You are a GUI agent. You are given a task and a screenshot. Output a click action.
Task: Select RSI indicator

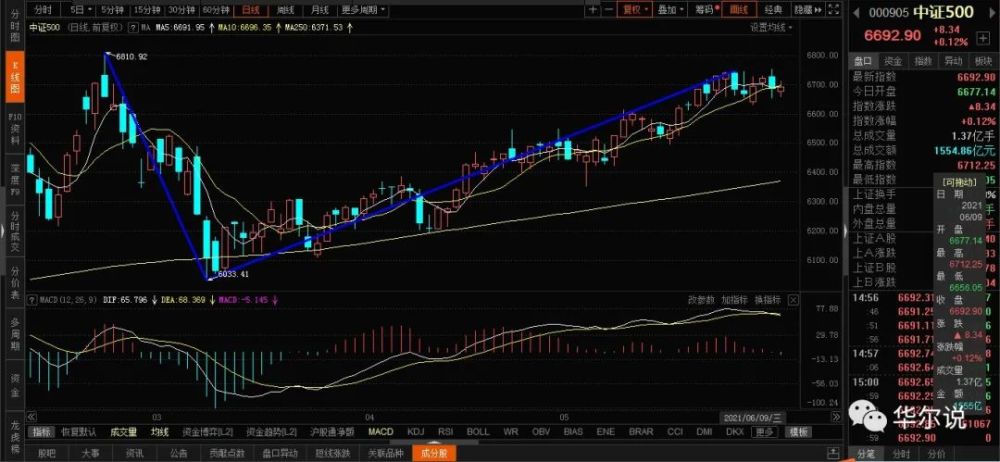(x=445, y=432)
